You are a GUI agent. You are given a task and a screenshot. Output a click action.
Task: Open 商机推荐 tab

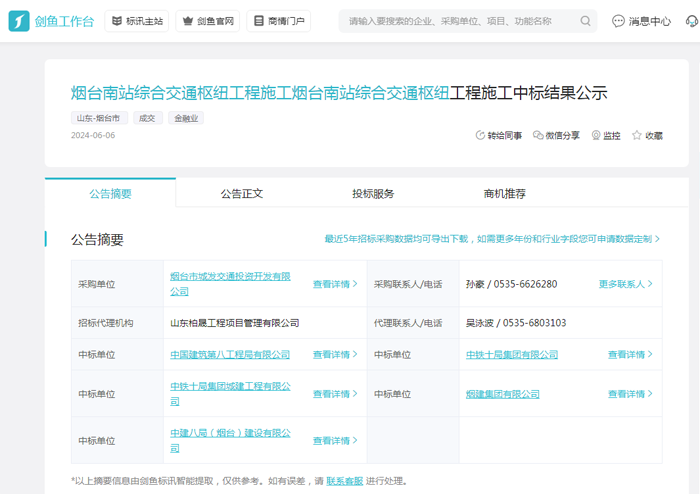point(504,194)
